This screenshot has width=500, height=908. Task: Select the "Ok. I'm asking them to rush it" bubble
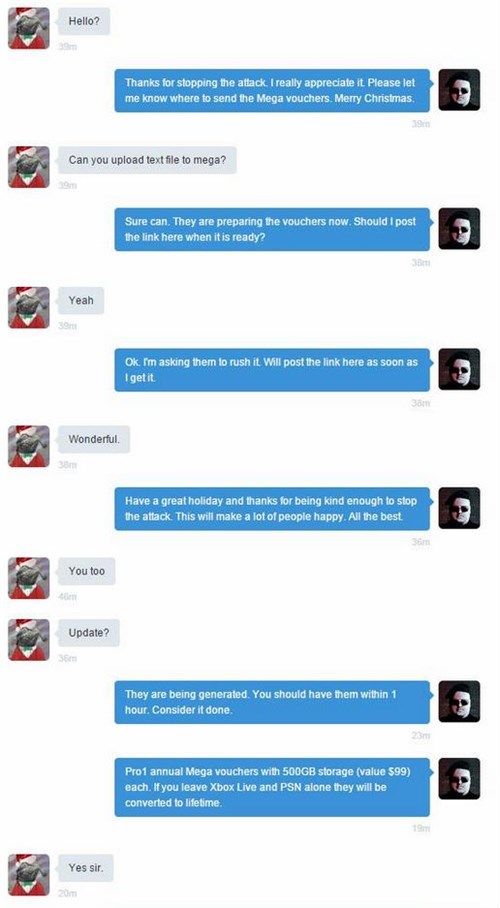tap(272, 369)
